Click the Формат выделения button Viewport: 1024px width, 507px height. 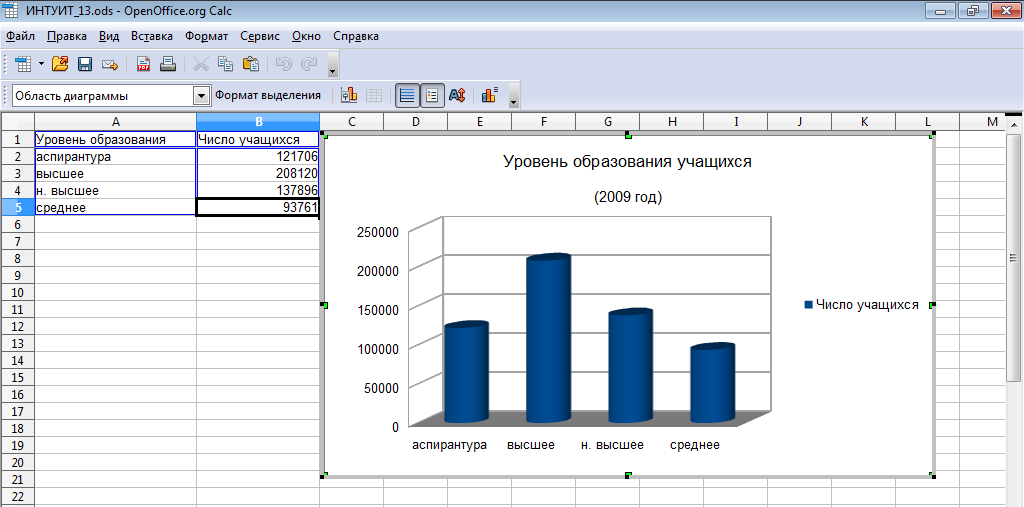[x=268, y=95]
